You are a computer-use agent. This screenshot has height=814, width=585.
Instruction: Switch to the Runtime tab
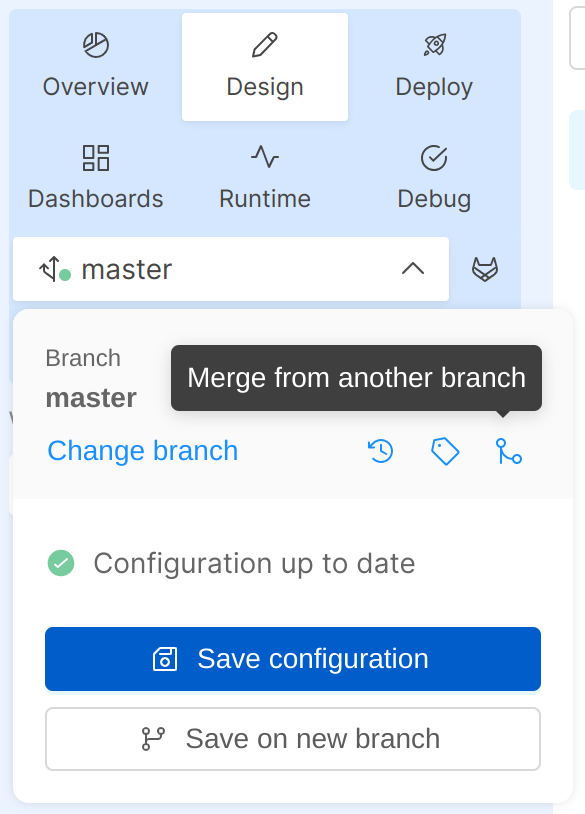264,180
